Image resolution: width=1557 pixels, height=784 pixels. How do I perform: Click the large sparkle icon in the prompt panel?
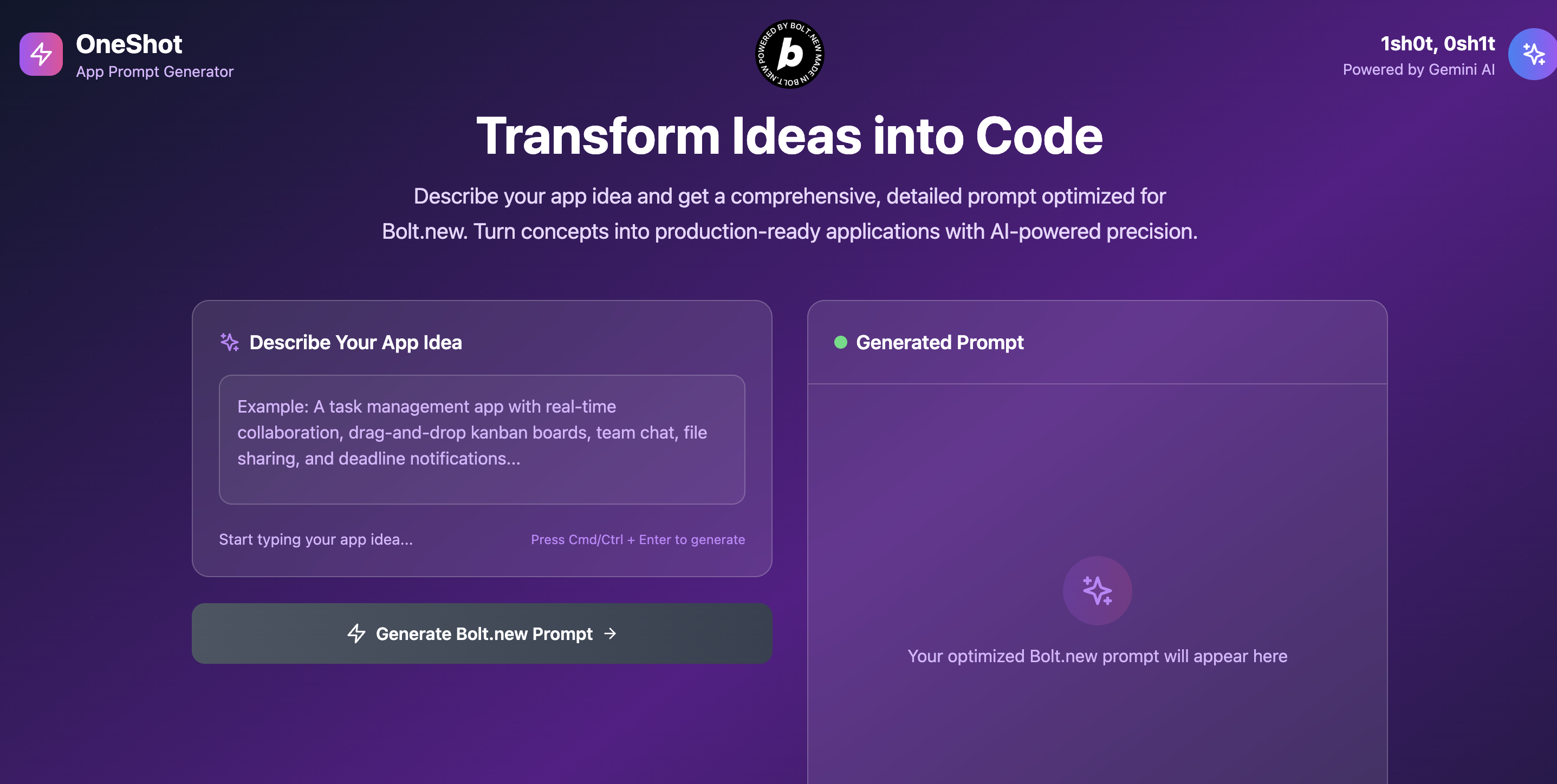(x=1098, y=591)
